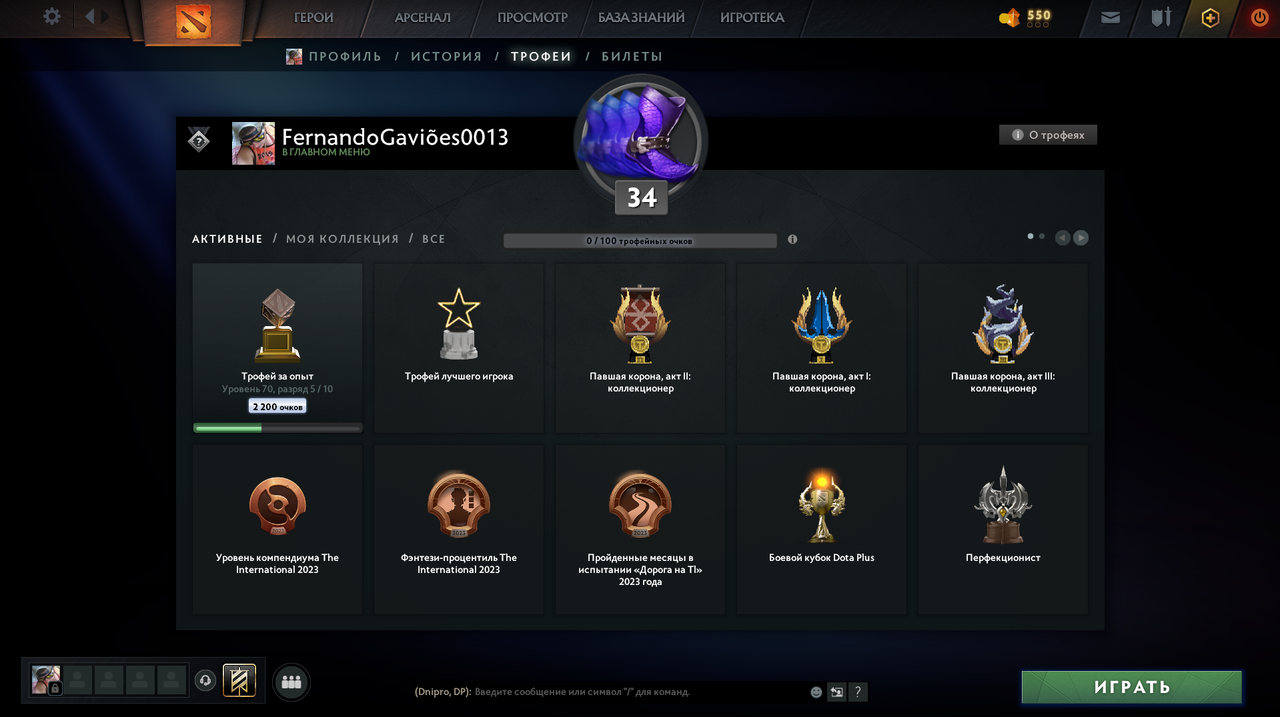Click the party leader avatar slot

pos(46,680)
